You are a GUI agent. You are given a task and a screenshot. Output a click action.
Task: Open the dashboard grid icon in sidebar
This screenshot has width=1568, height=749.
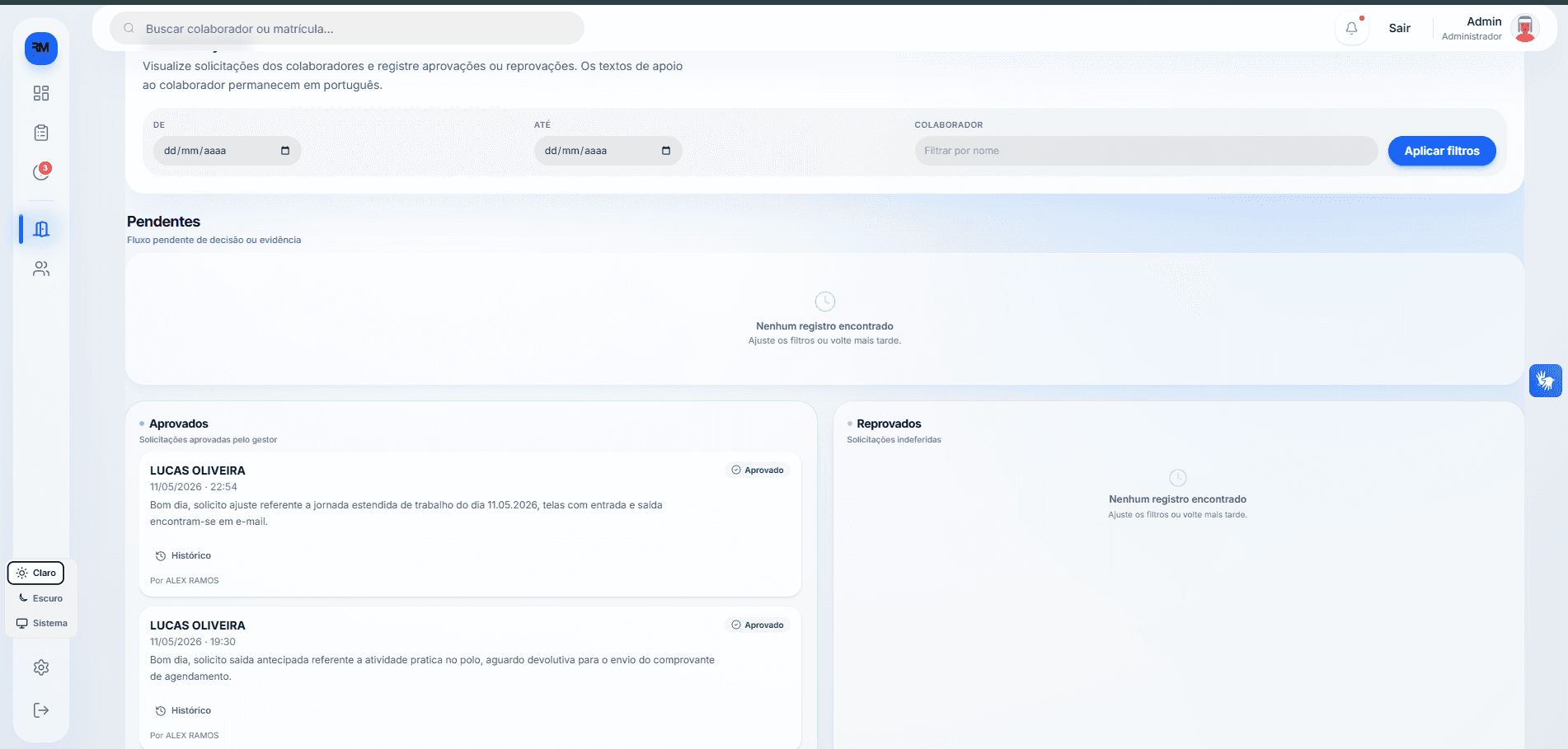[41, 93]
